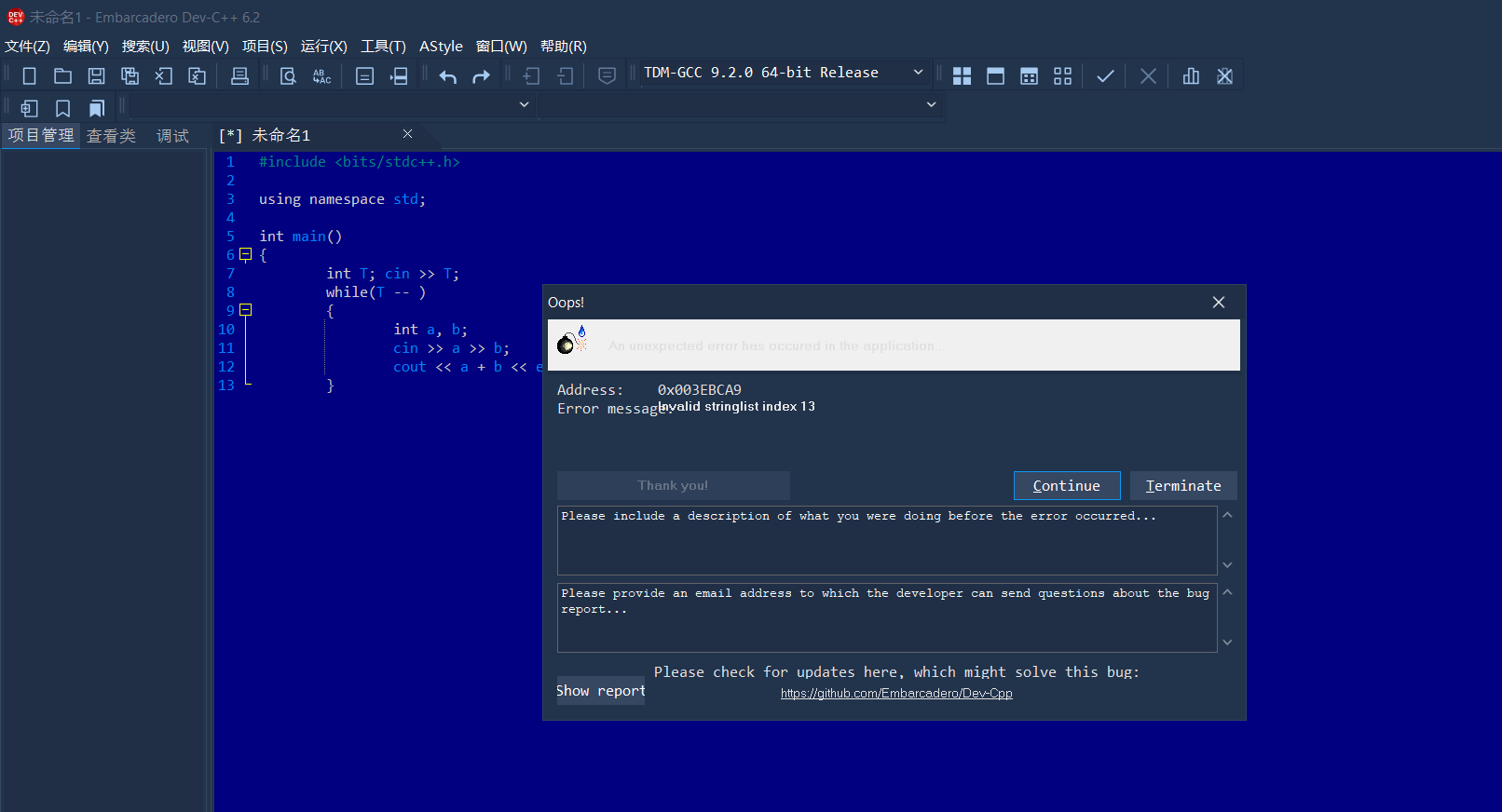Click the Compile and Run toolbar icon
Image resolution: width=1502 pixels, height=812 pixels.
tap(1029, 76)
